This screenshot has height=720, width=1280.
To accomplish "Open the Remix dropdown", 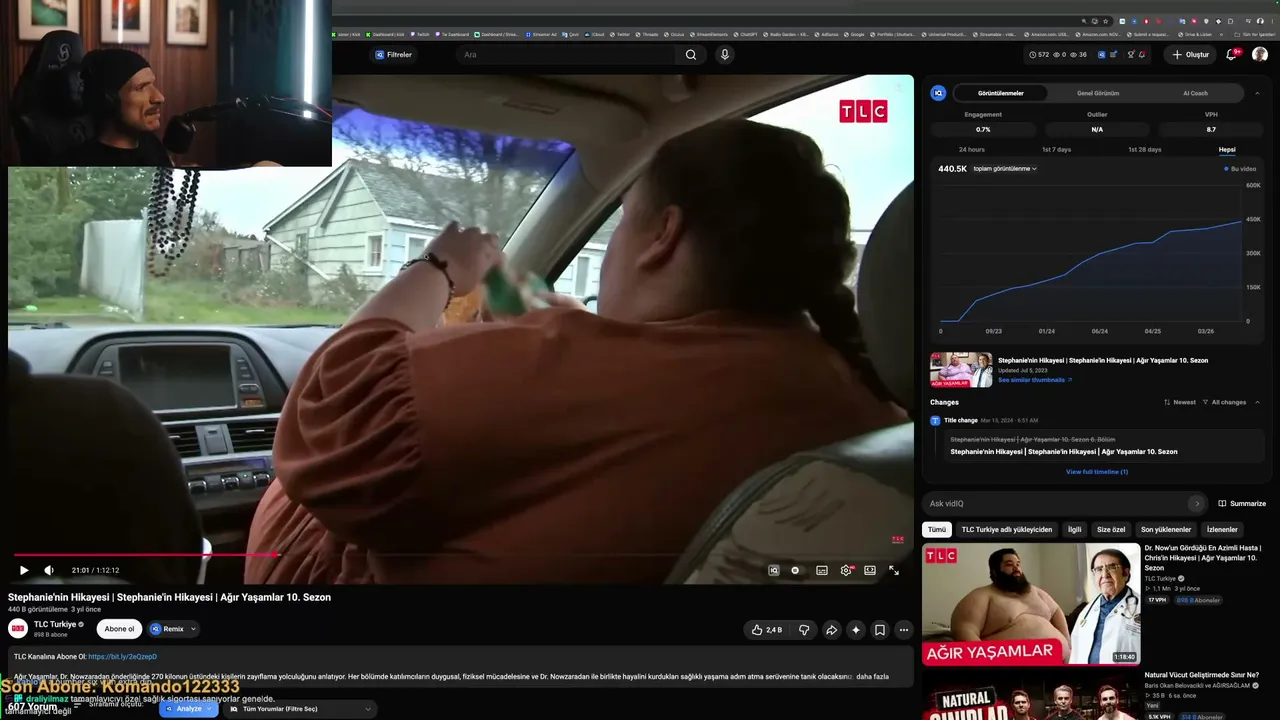I will (173, 629).
